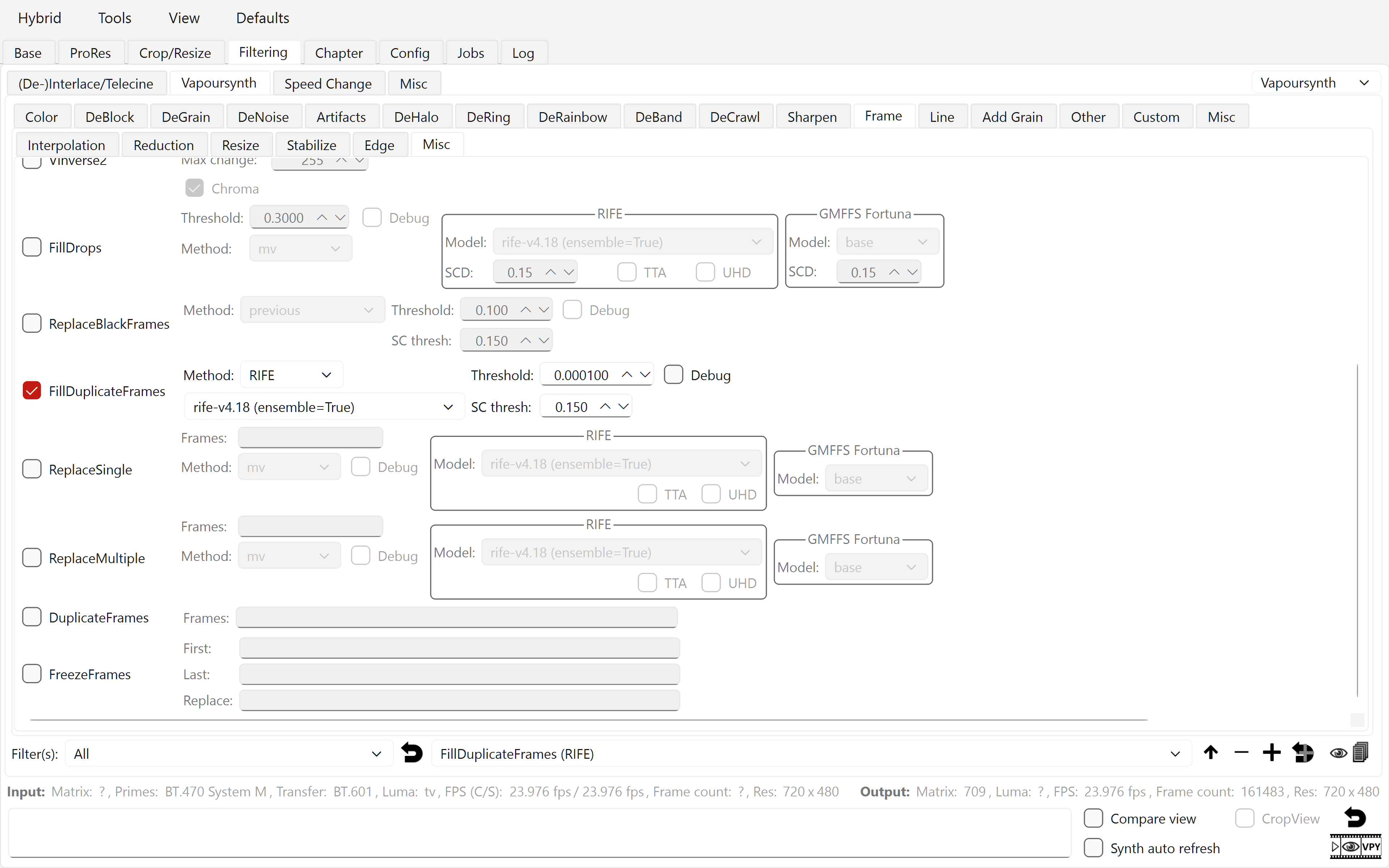The height and width of the screenshot is (868, 1389).
Task: Open the Crop/Resize tab
Action: [174, 53]
